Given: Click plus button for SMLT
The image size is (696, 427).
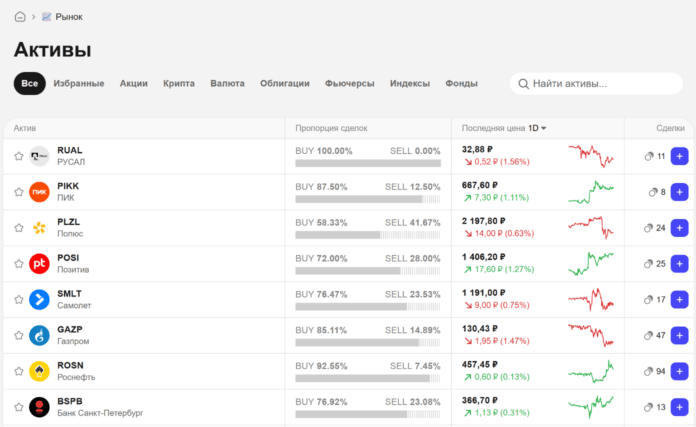Looking at the screenshot, I should [x=679, y=300].
